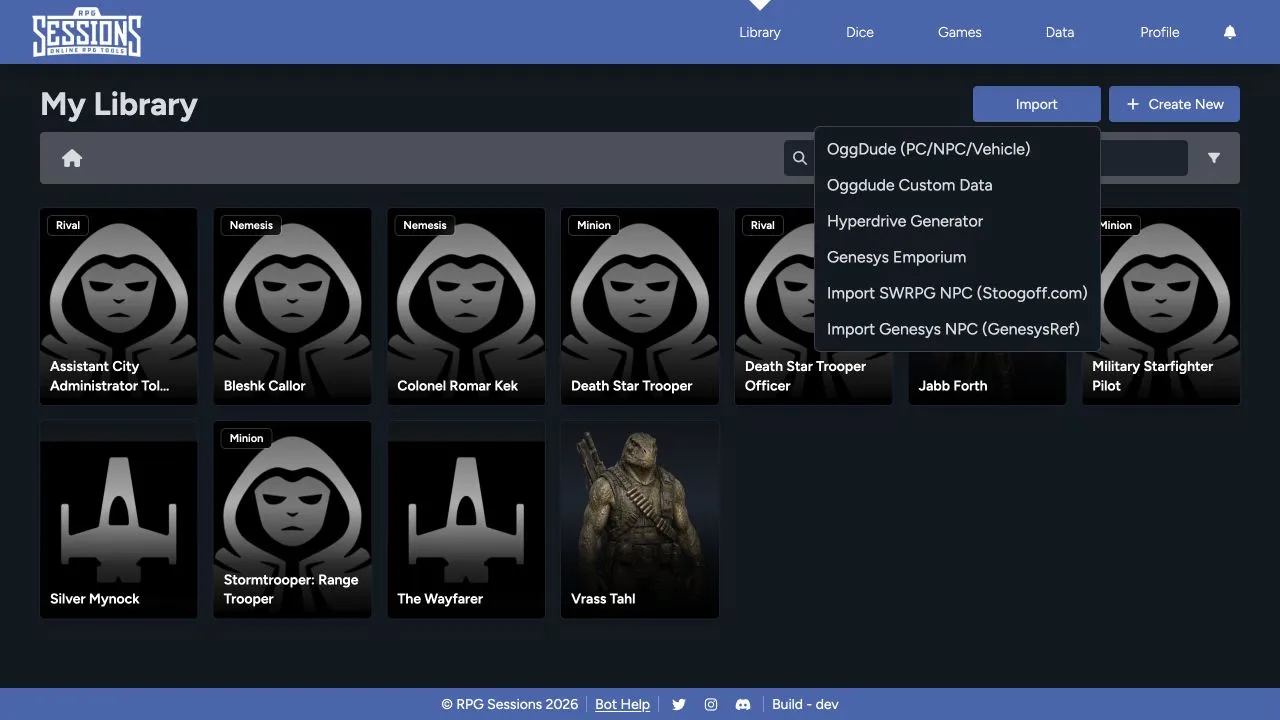
Task: Open the Games menu
Action: click(x=960, y=32)
